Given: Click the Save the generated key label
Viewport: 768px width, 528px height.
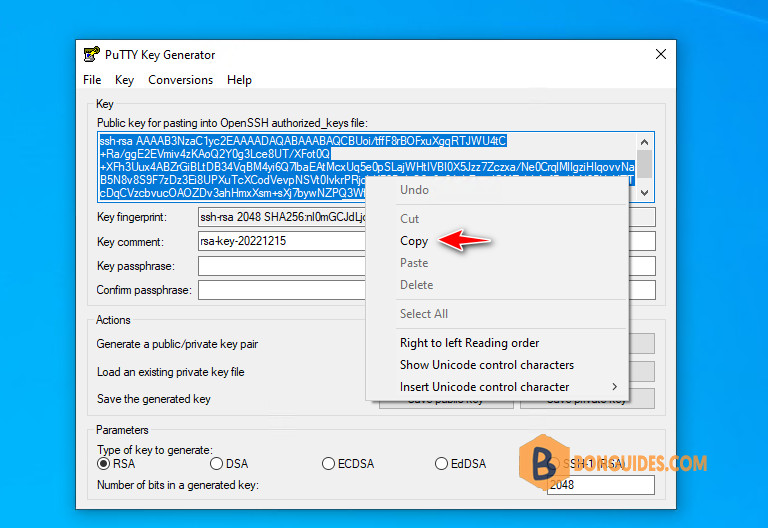Looking at the screenshot, I should tap(154, 399).
